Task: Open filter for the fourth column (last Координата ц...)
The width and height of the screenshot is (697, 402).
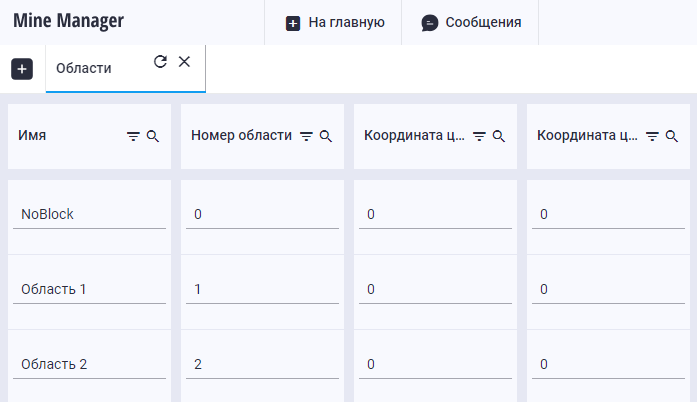Action: 652,136
